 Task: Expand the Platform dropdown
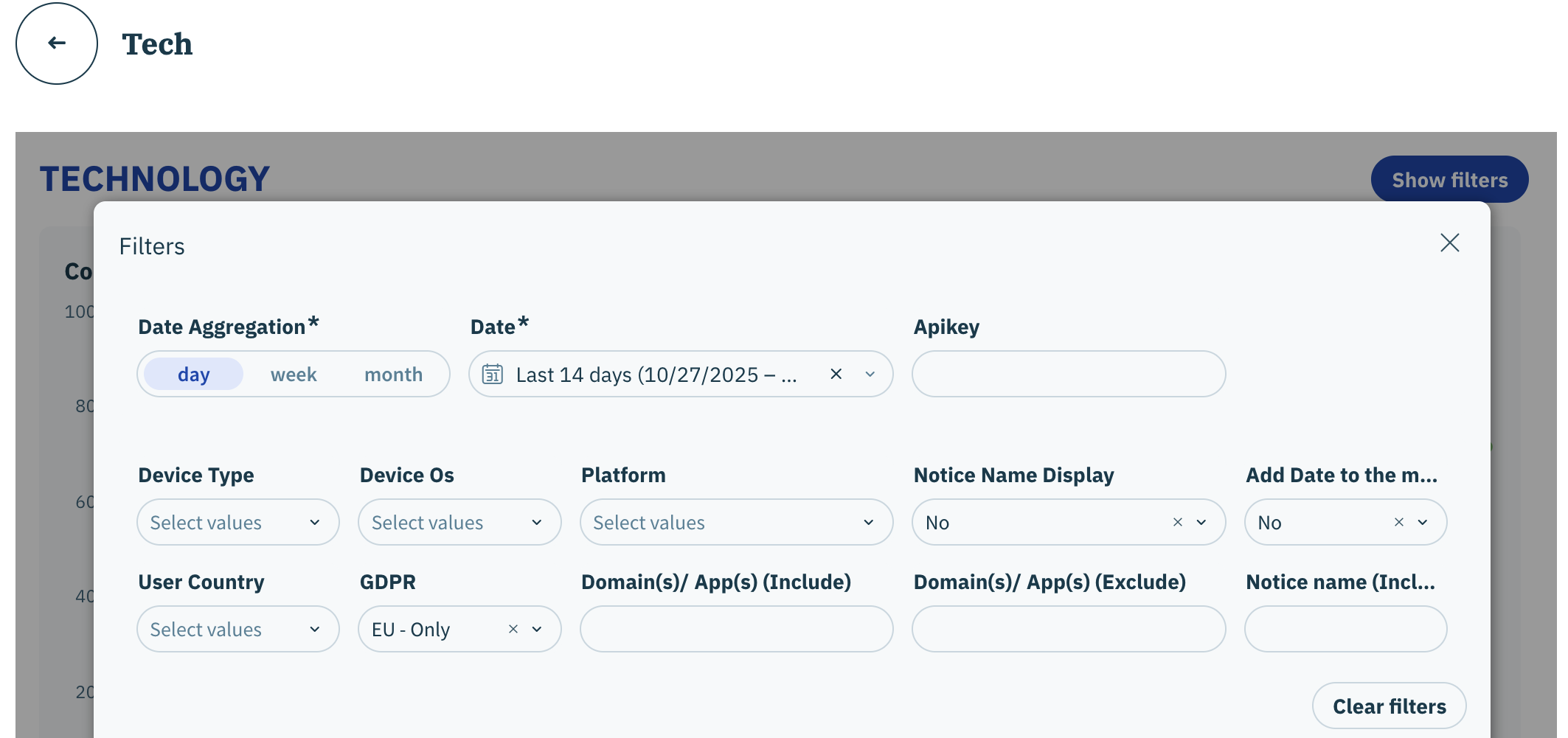(x=735, y=522)
